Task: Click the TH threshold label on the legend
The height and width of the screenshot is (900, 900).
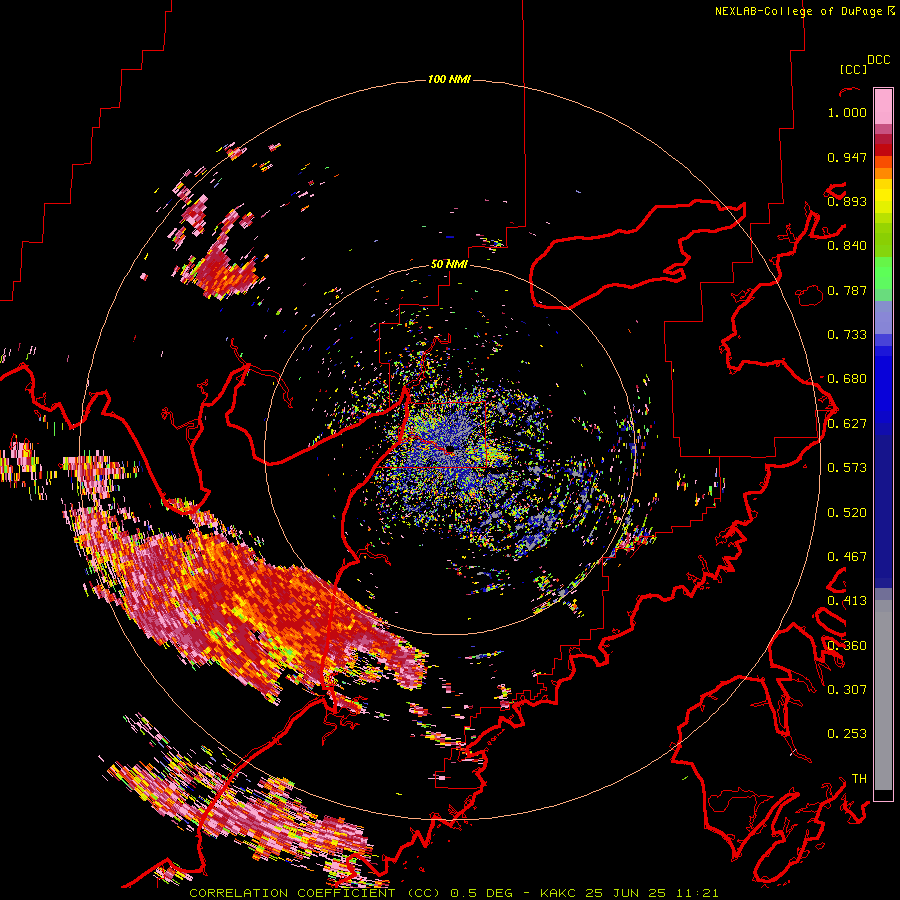Action: [859, 778]
